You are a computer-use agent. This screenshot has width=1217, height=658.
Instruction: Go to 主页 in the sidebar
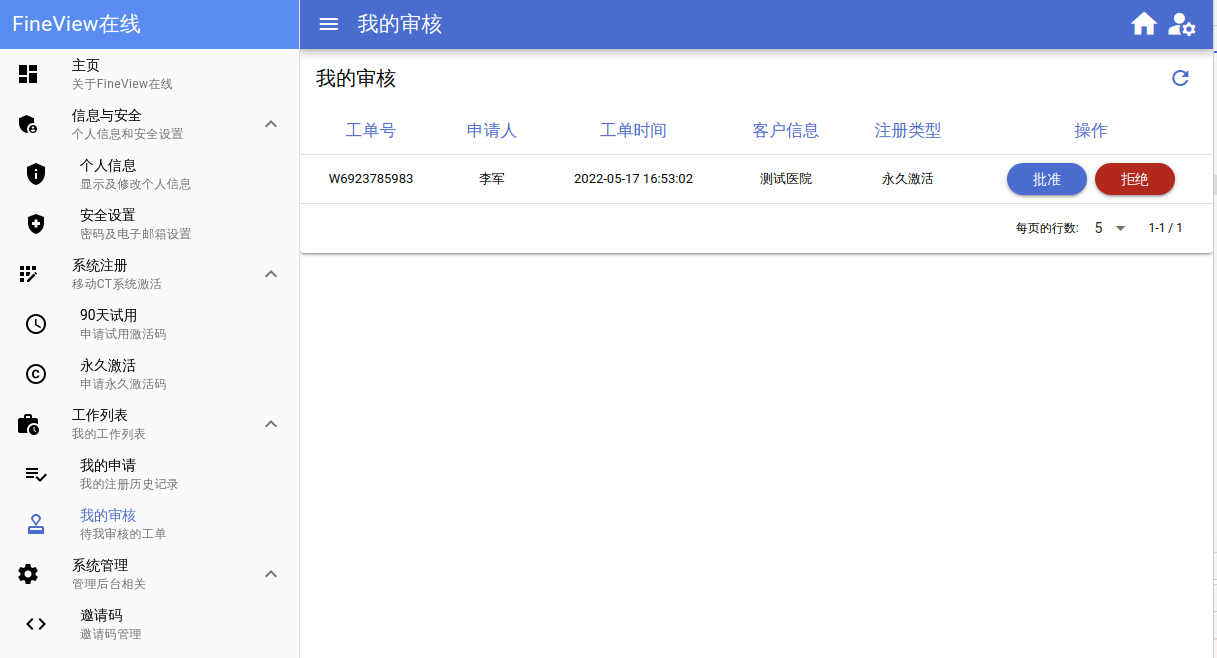(150, 74)
